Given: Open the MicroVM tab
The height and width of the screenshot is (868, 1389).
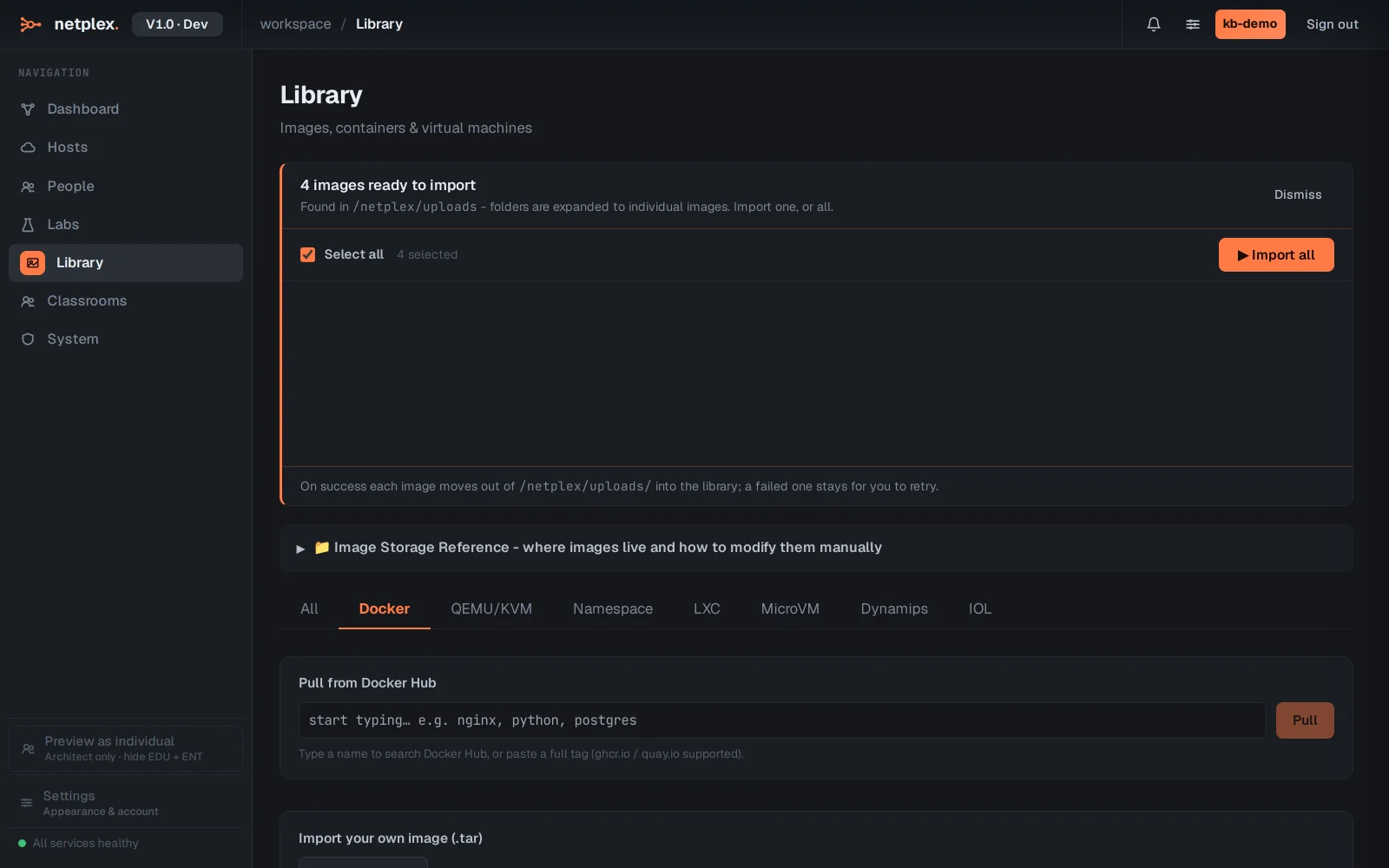Looking at the screenshot, I should tap(790, 608).
